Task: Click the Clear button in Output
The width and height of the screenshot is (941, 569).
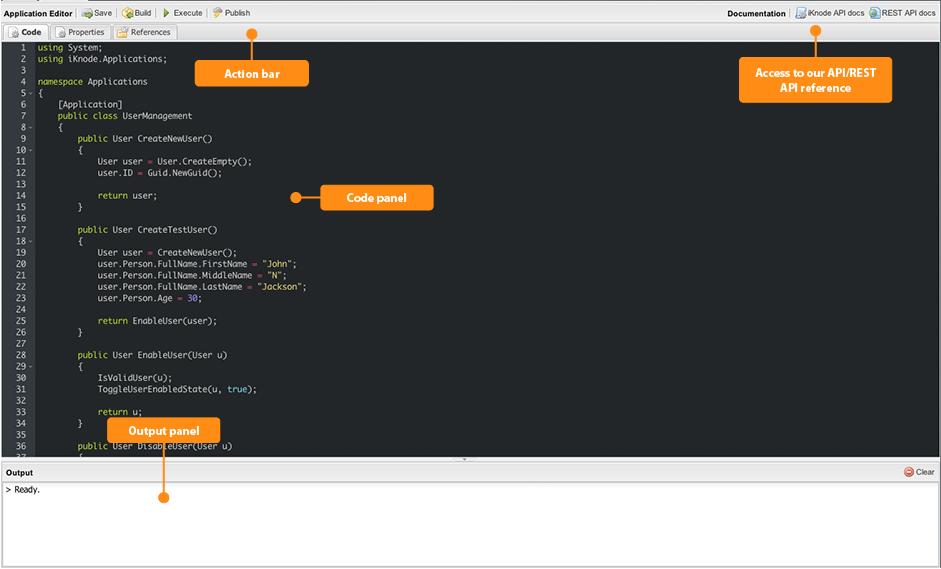Action: pyautogui.click(x=919, y=472)
